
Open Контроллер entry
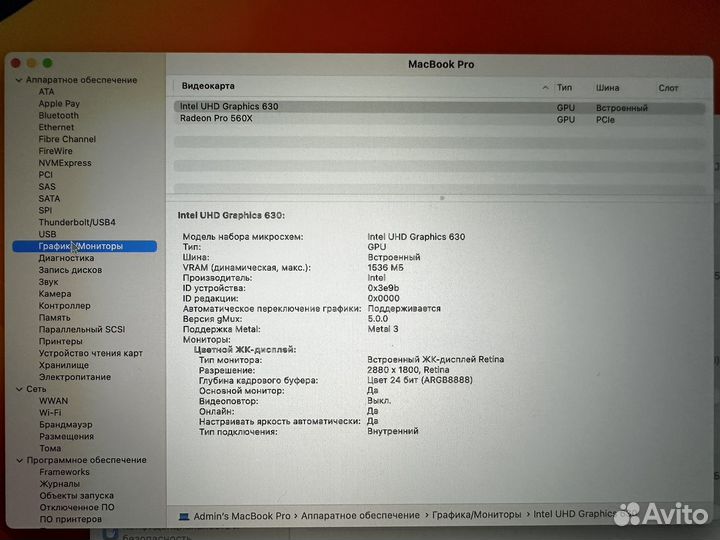(x=64, y=306)
